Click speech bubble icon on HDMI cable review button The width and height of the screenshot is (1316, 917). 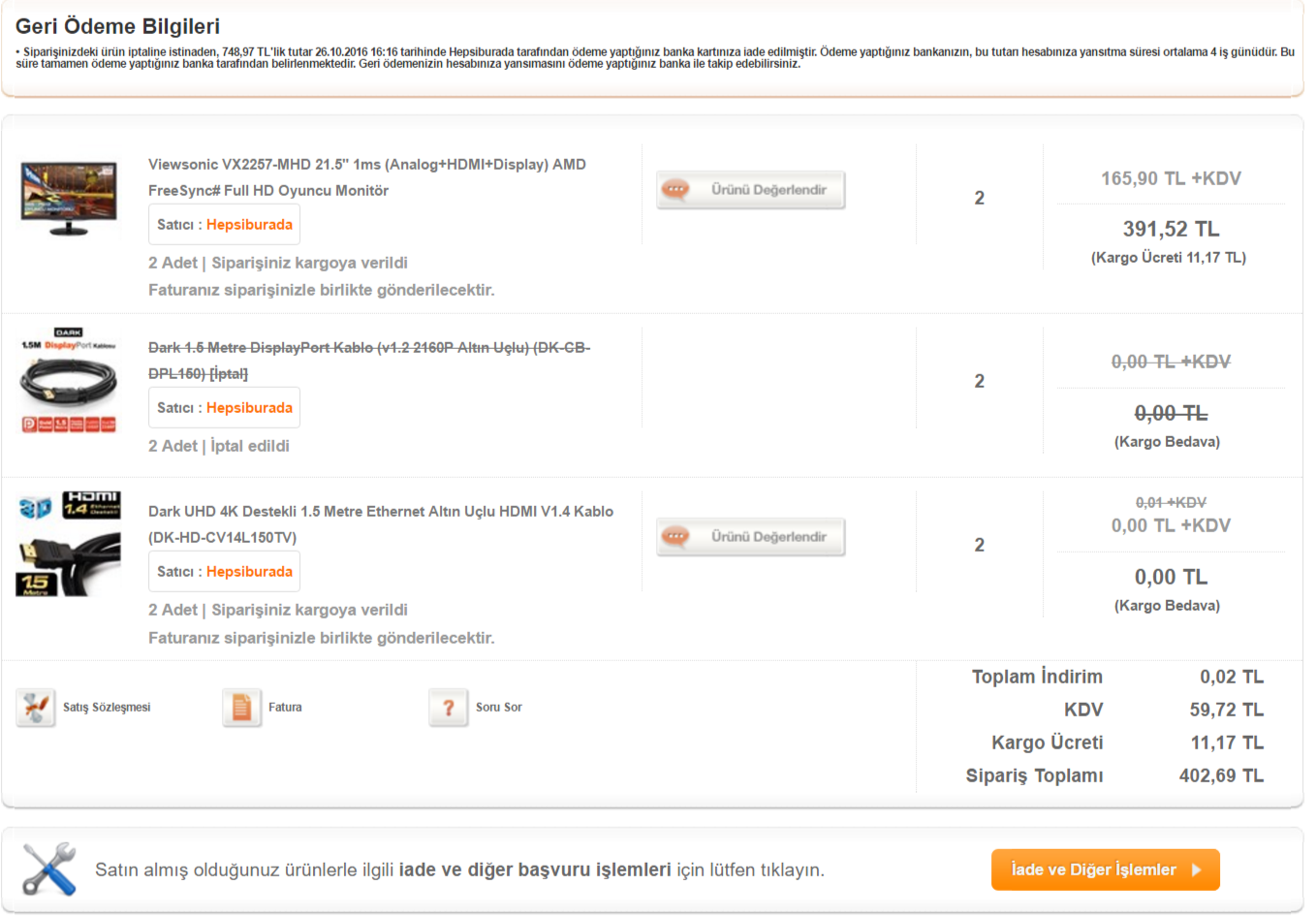[x=676, y=537]
